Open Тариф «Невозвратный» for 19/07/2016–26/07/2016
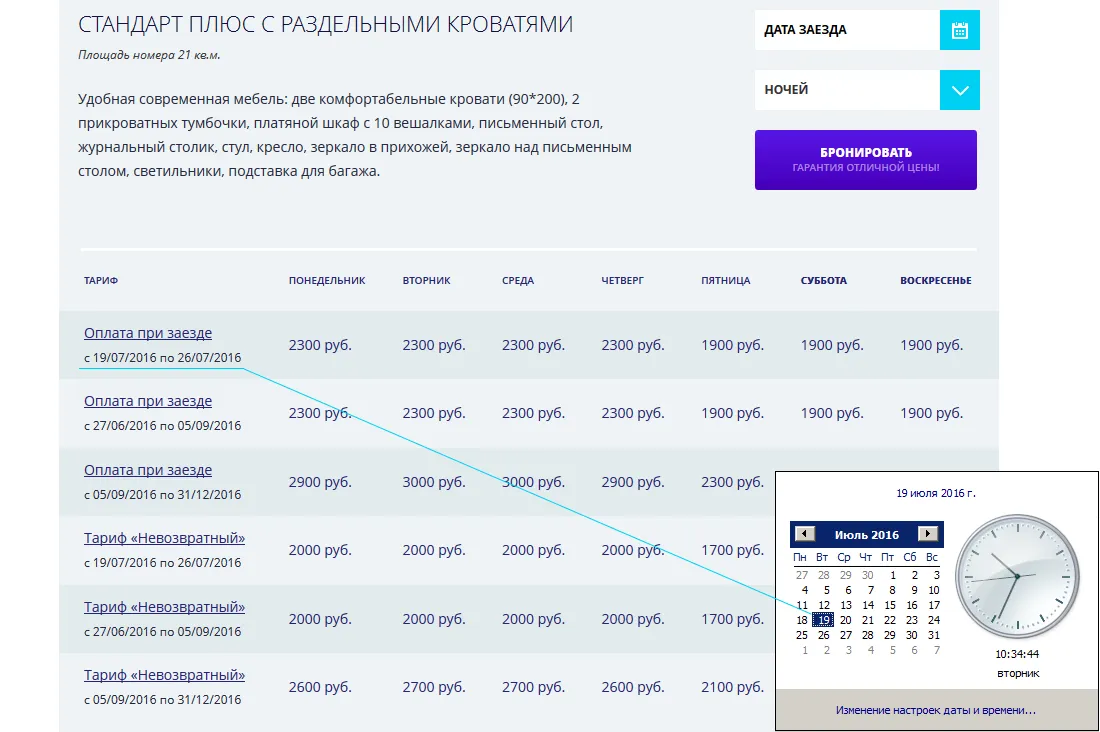The height and width of the screenshot is (732, 1100). pyautogui.click(x=164, y=538)
